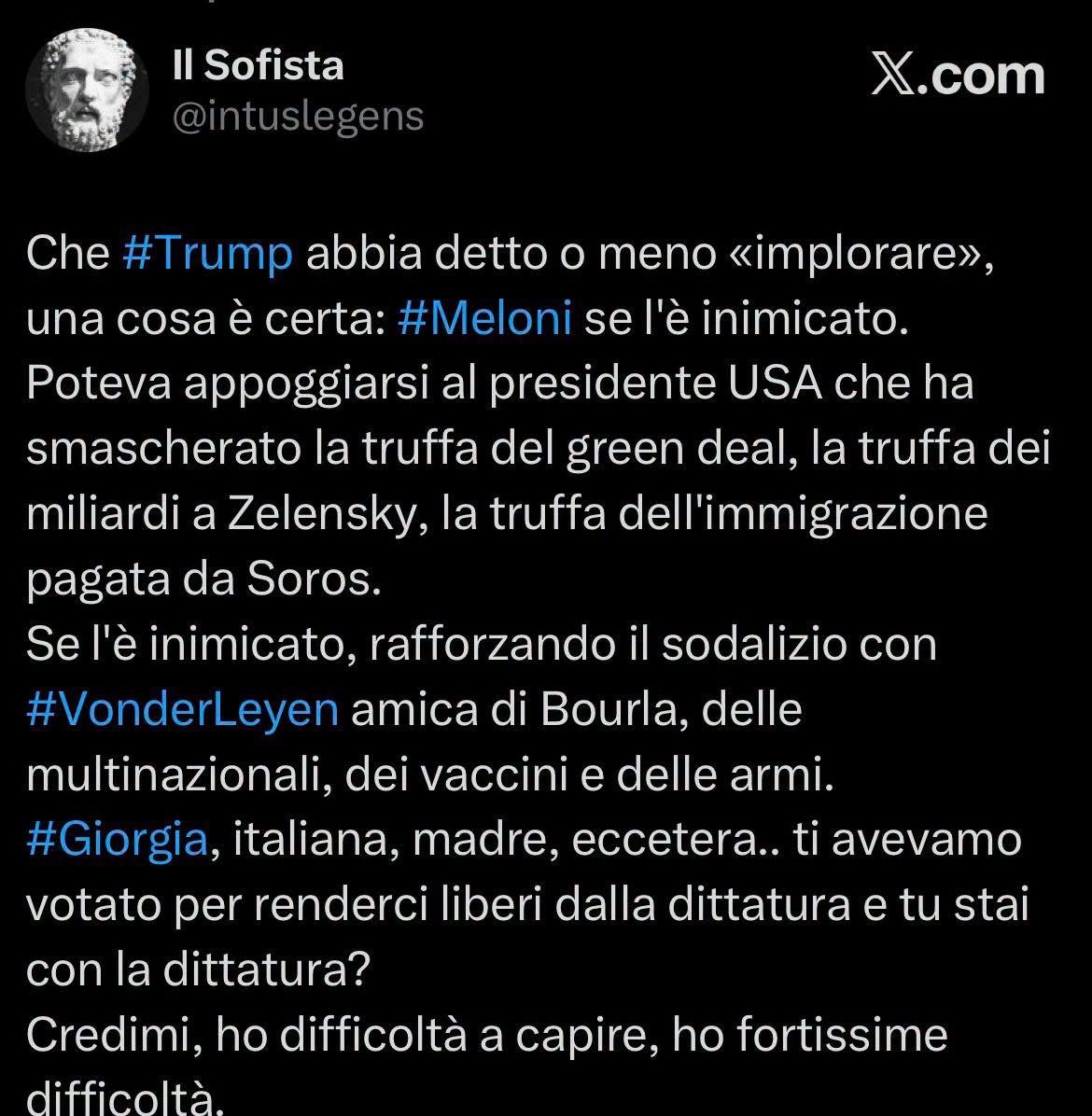Screen dimensions: 1092x1116
Task: Click the name Zelensky in the tweet
Action: click(322, 514)
